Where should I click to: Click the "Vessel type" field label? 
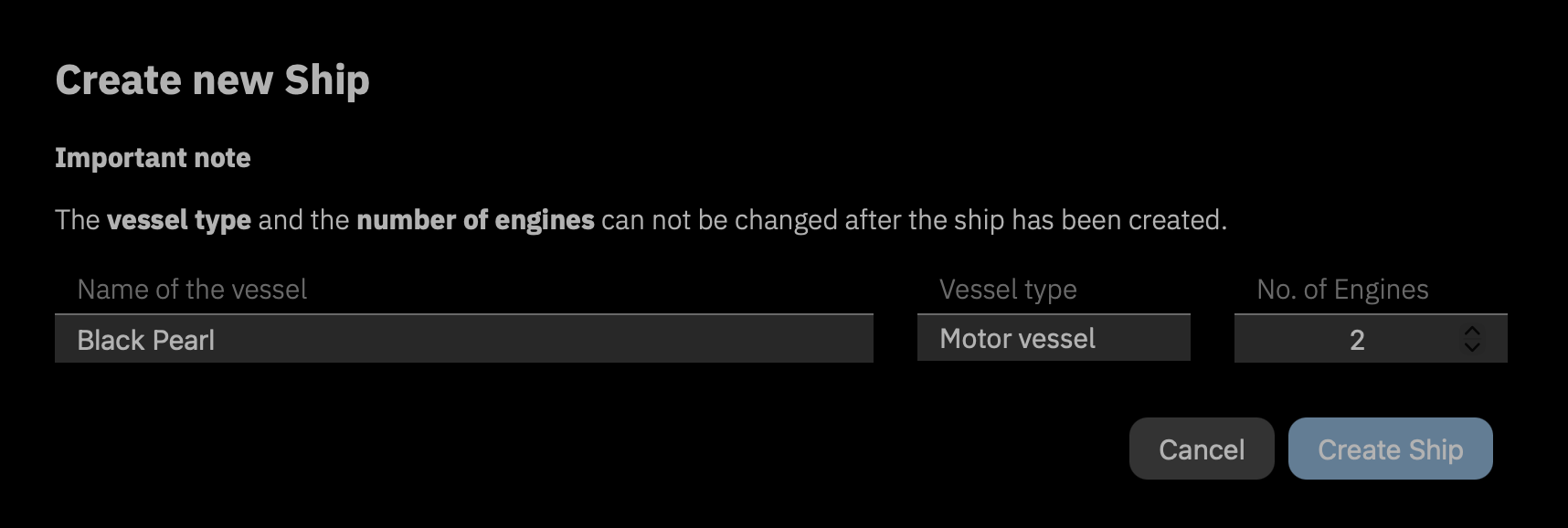tap(1008, 290)
